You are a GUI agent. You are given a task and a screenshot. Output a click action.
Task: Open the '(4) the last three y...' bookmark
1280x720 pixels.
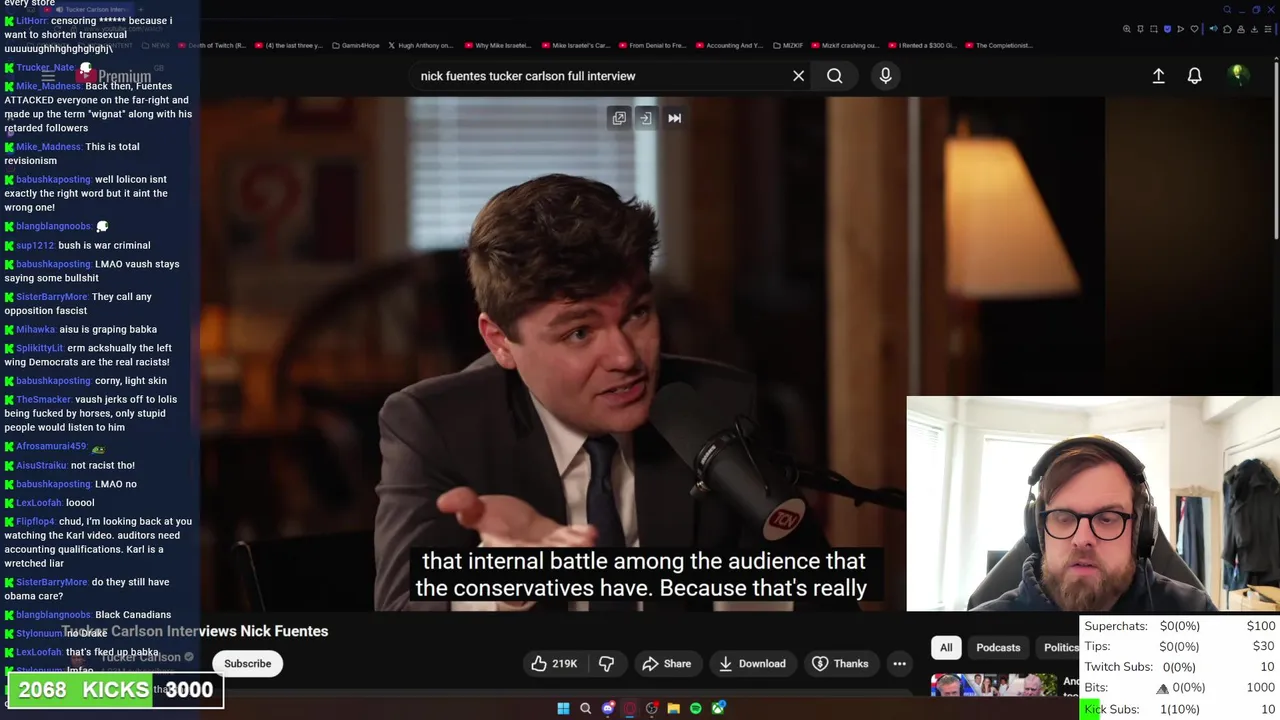click(x=287, y=45)
